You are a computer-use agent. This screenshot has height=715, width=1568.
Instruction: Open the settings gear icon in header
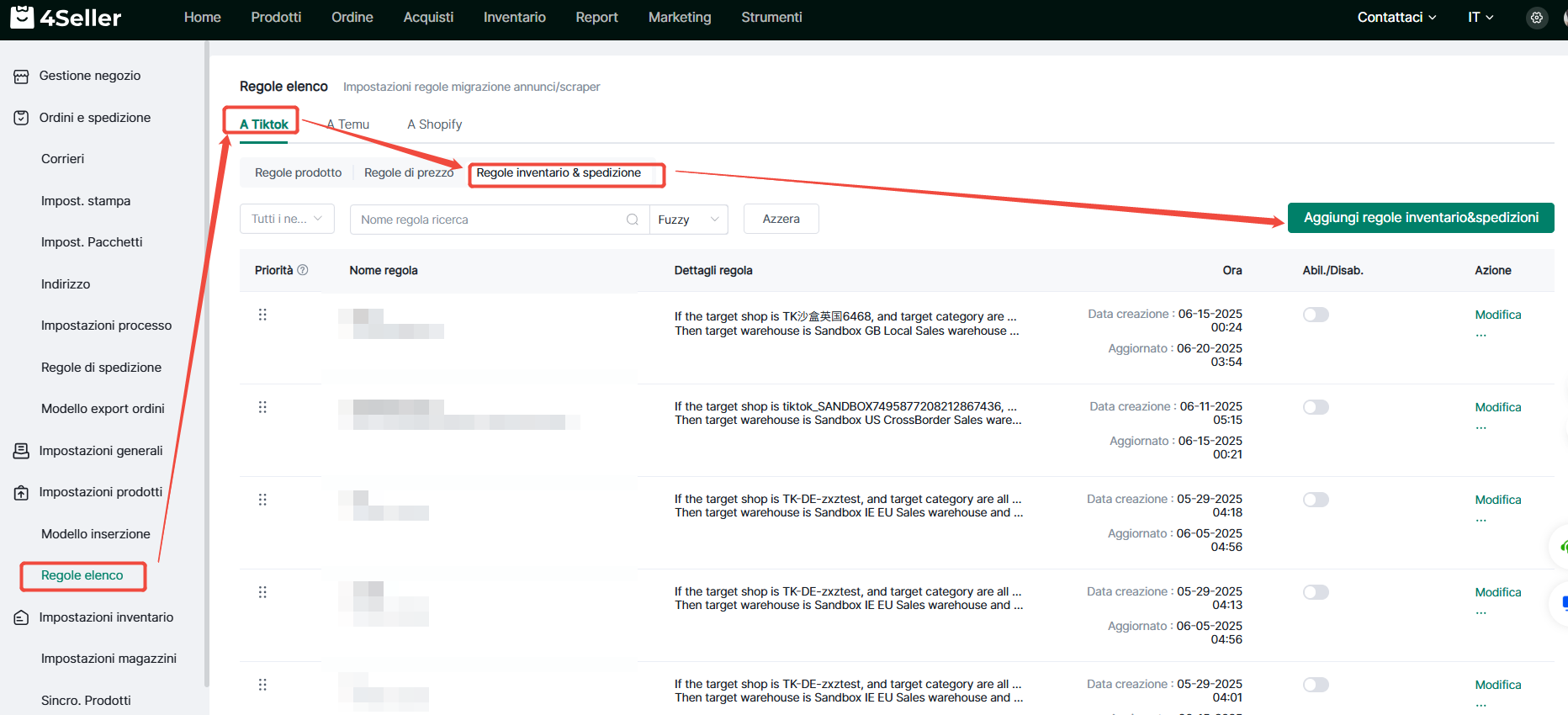pos(1537,18)
